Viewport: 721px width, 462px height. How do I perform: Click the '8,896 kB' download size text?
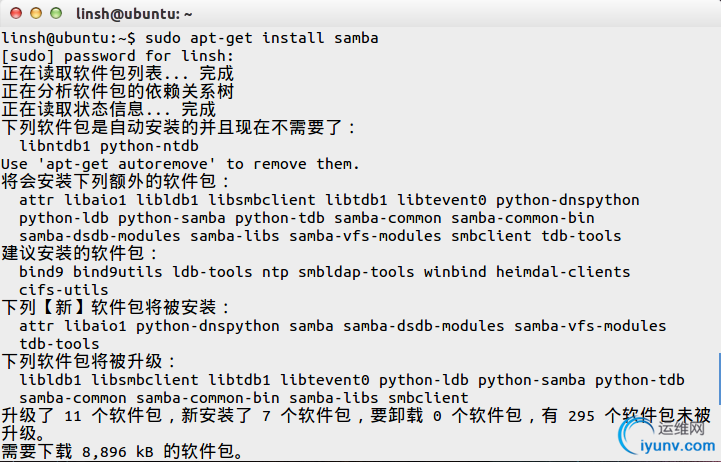[x=118, y=452]
